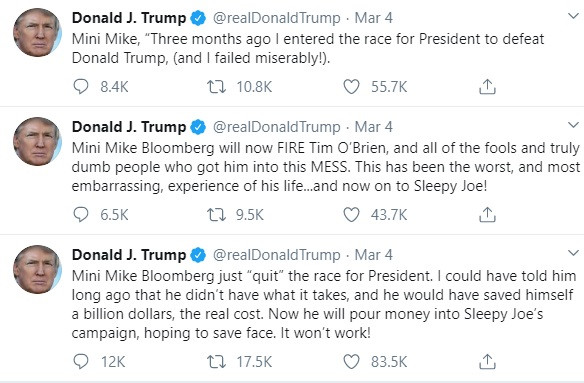584x383 pixels.
Task: Retweet the tweet with 10.8K retweets
Action: 216,87
